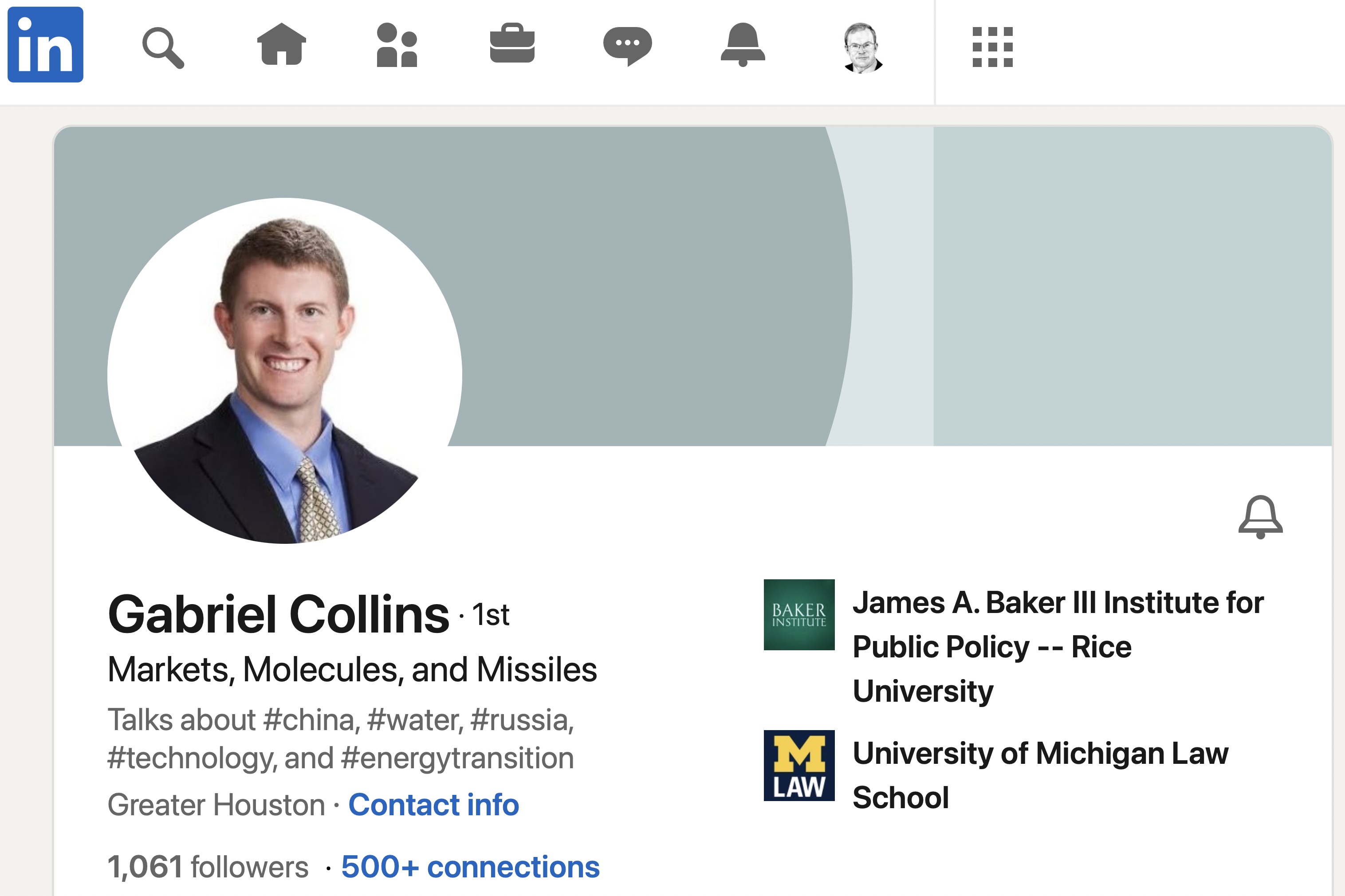Open the LinkedIn grid/apps menu icon

pos(993,47)
